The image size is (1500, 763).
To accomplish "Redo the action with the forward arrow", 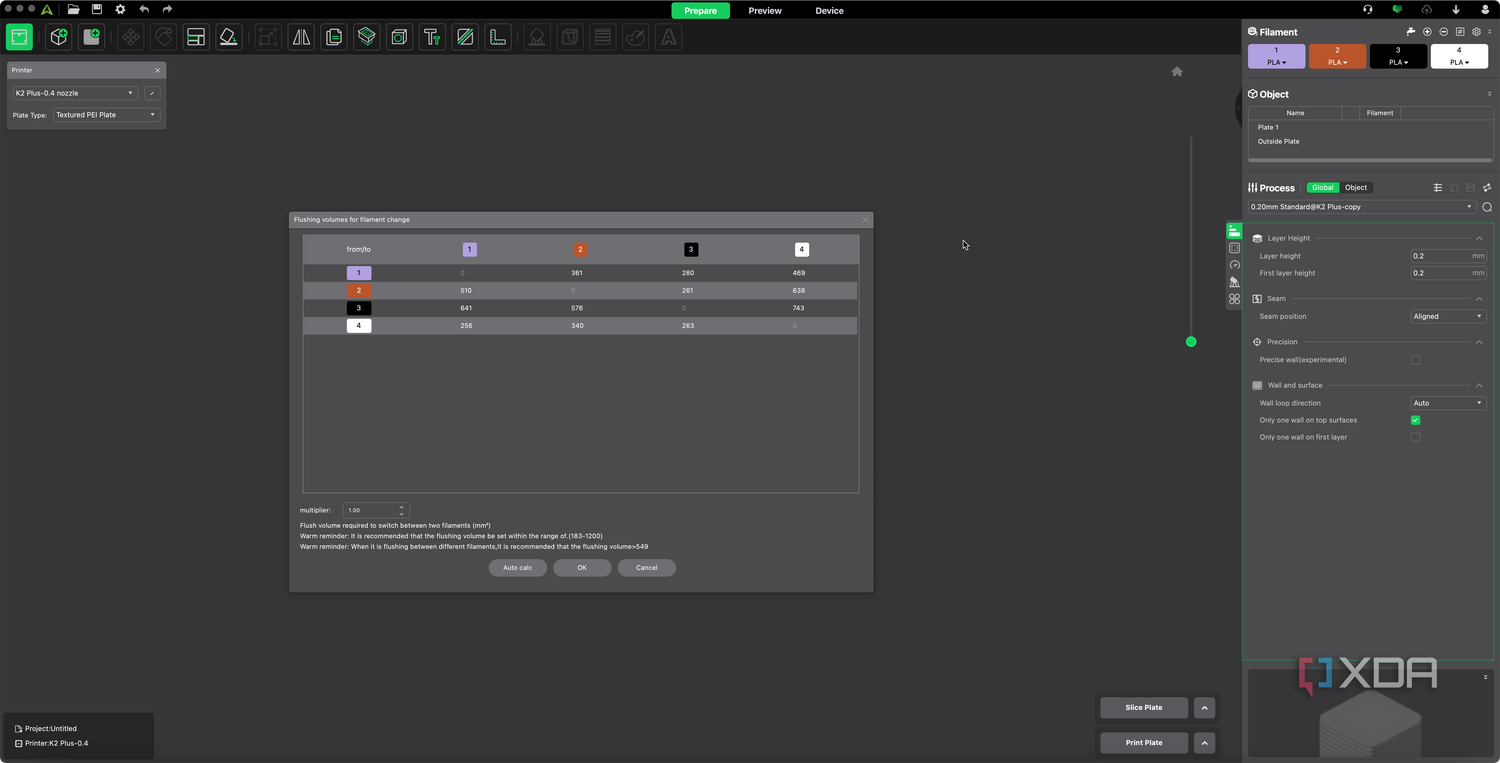I will tap(167, 10).
